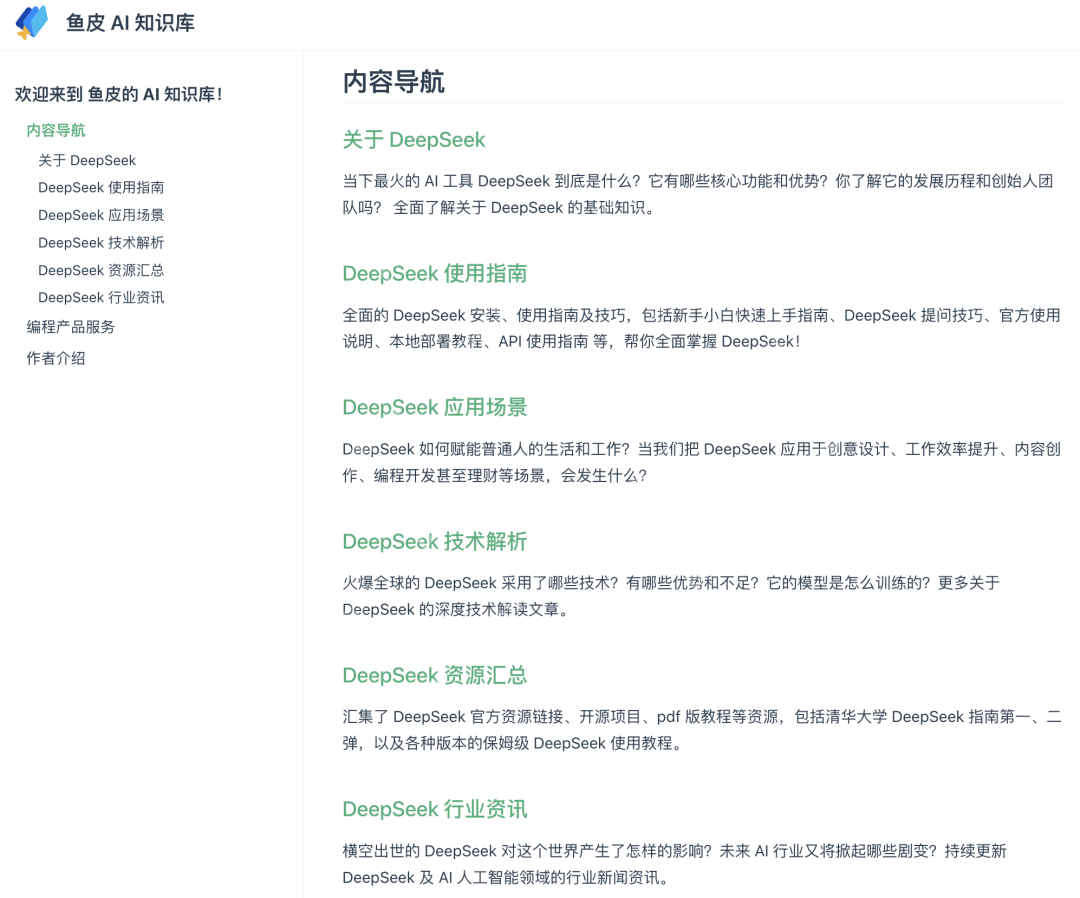This screenshot has width=1080, height=898.
Task: Click the 关于 DeepSeek content heading
Action: pos(414,140)
